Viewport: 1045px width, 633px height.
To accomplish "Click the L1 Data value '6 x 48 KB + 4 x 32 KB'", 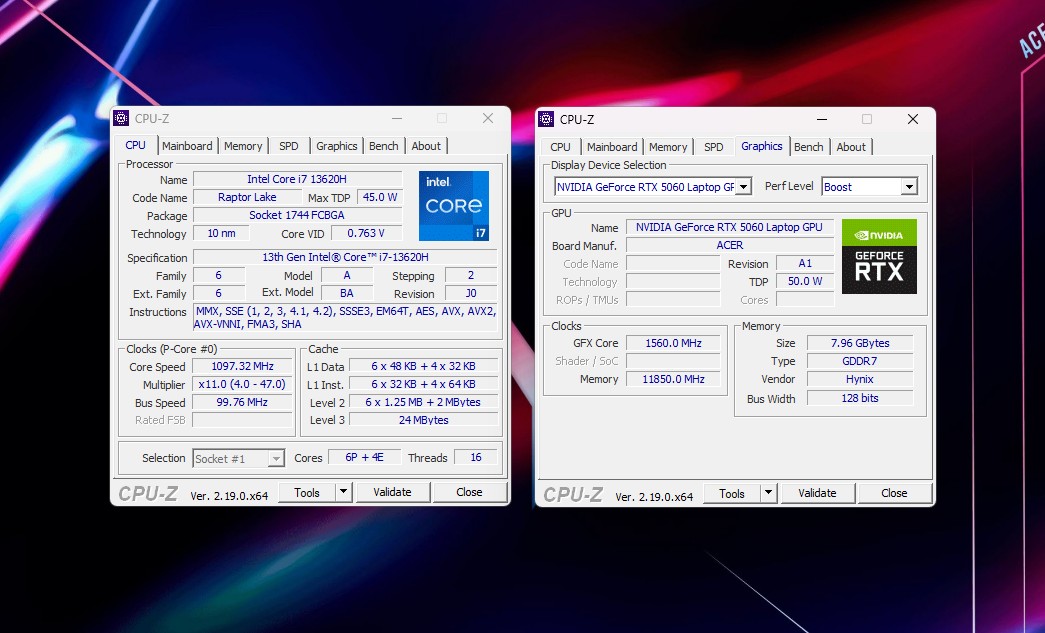I will 424,366.
